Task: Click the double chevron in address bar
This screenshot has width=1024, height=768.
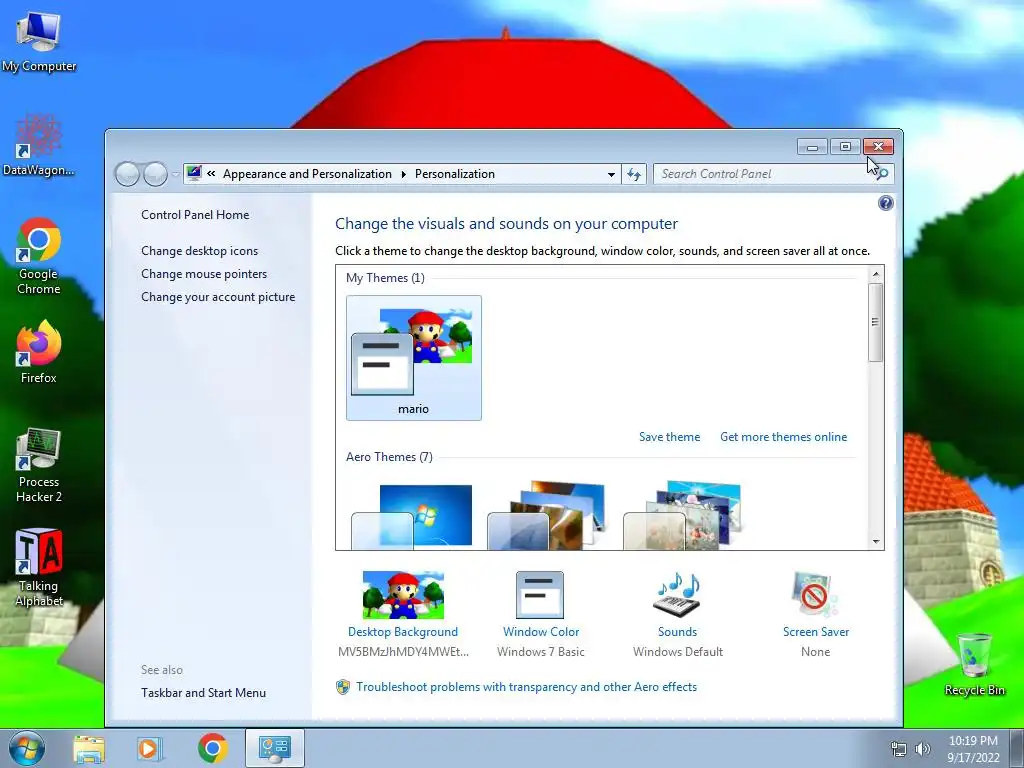Action: pyautogui.click(x=211, y=174)
